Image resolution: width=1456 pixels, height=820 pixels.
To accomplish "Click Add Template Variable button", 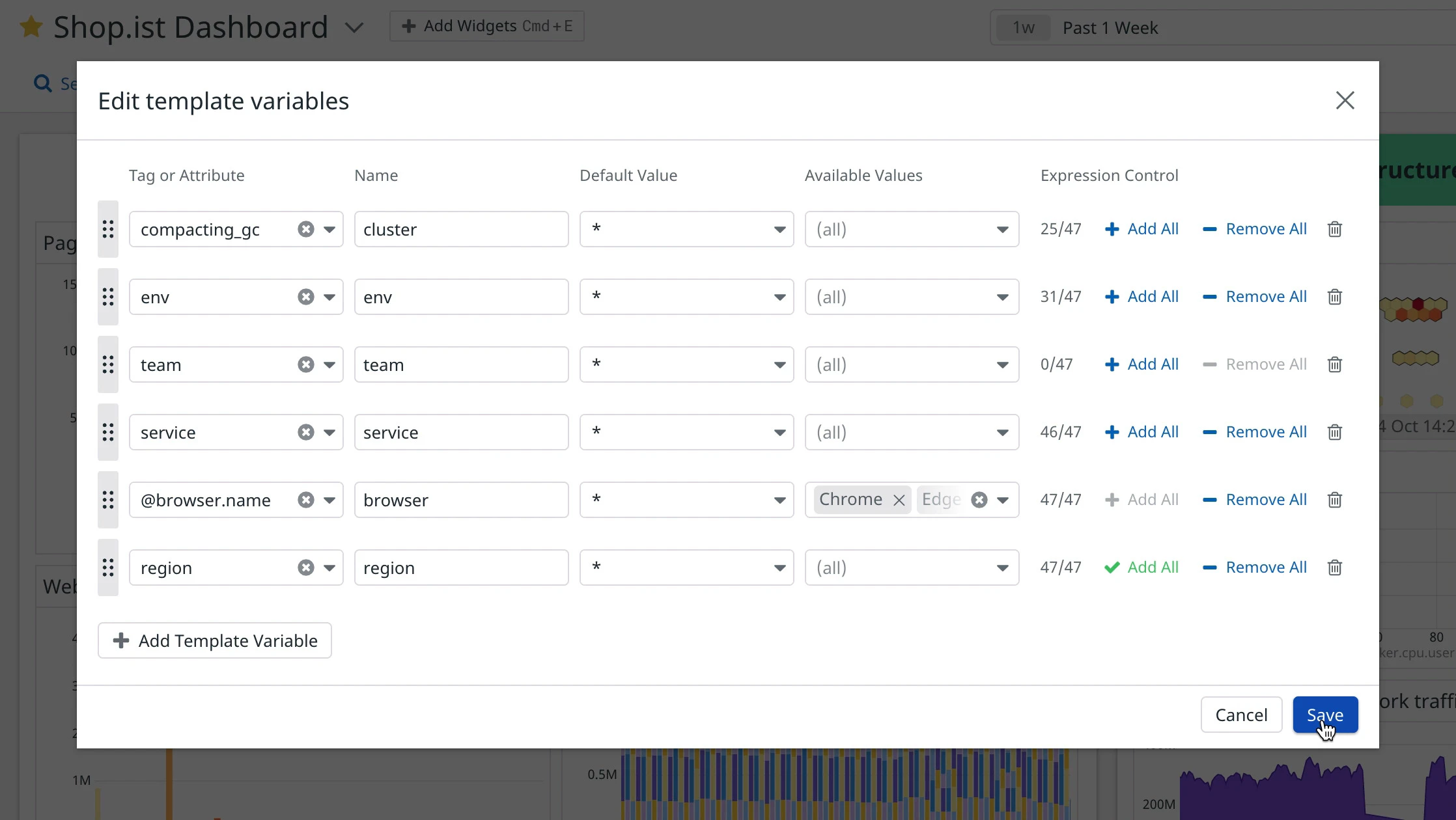I will [x=215, y=640].
